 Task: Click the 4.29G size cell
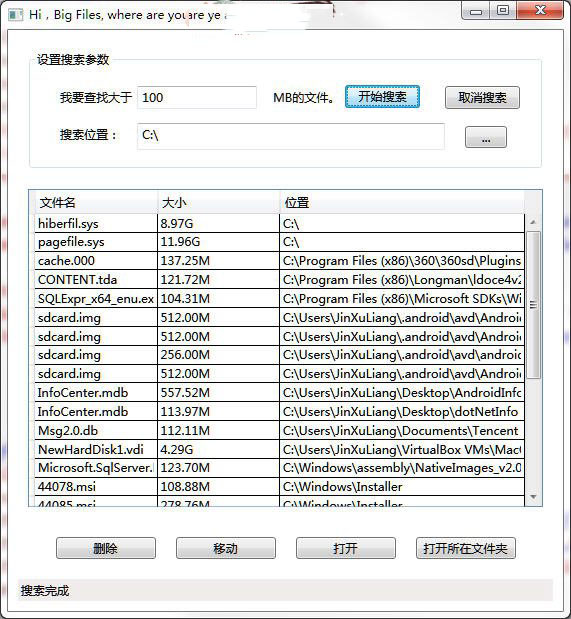(218, 449)
